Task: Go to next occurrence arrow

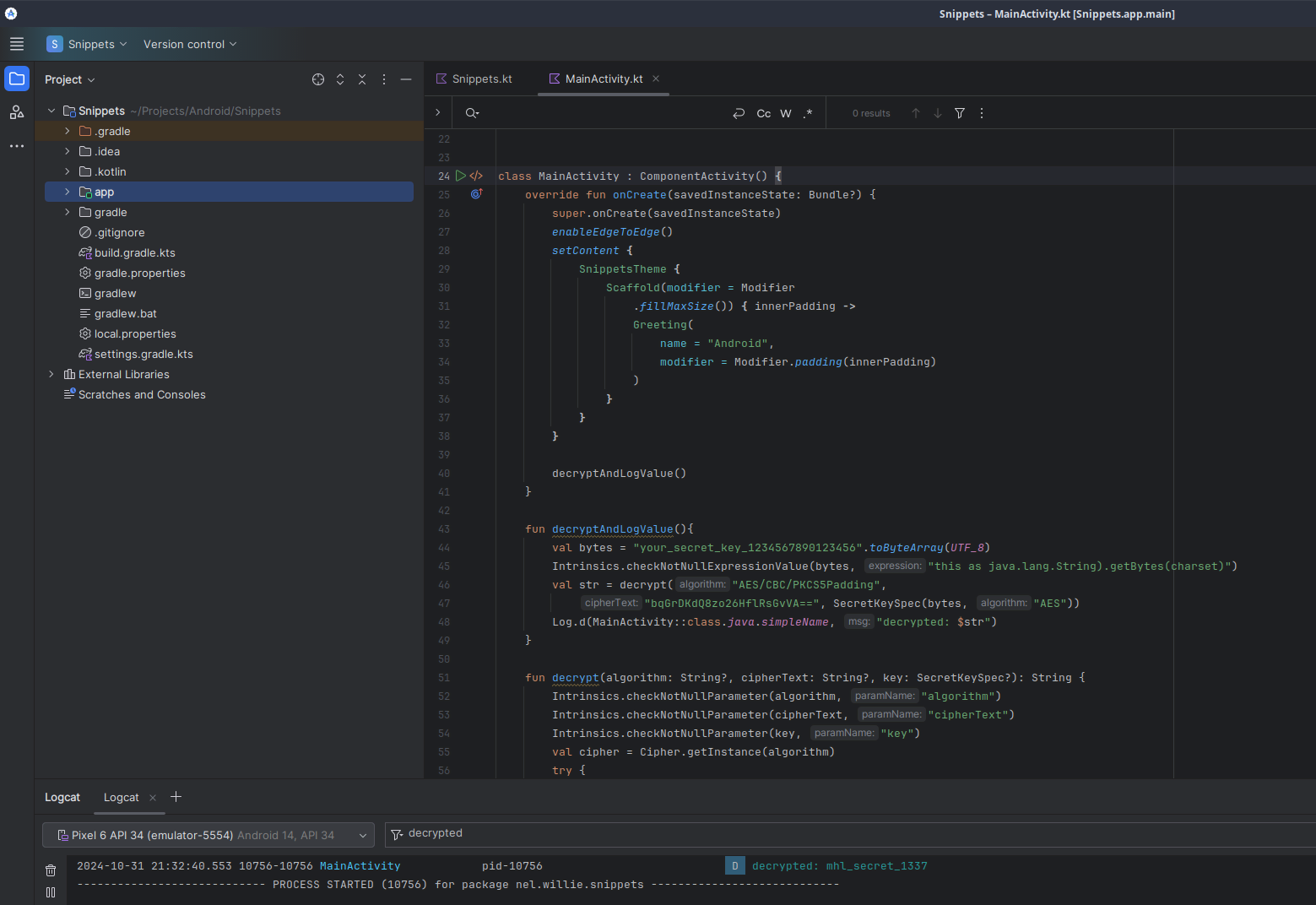Action: tap(938, 113)
